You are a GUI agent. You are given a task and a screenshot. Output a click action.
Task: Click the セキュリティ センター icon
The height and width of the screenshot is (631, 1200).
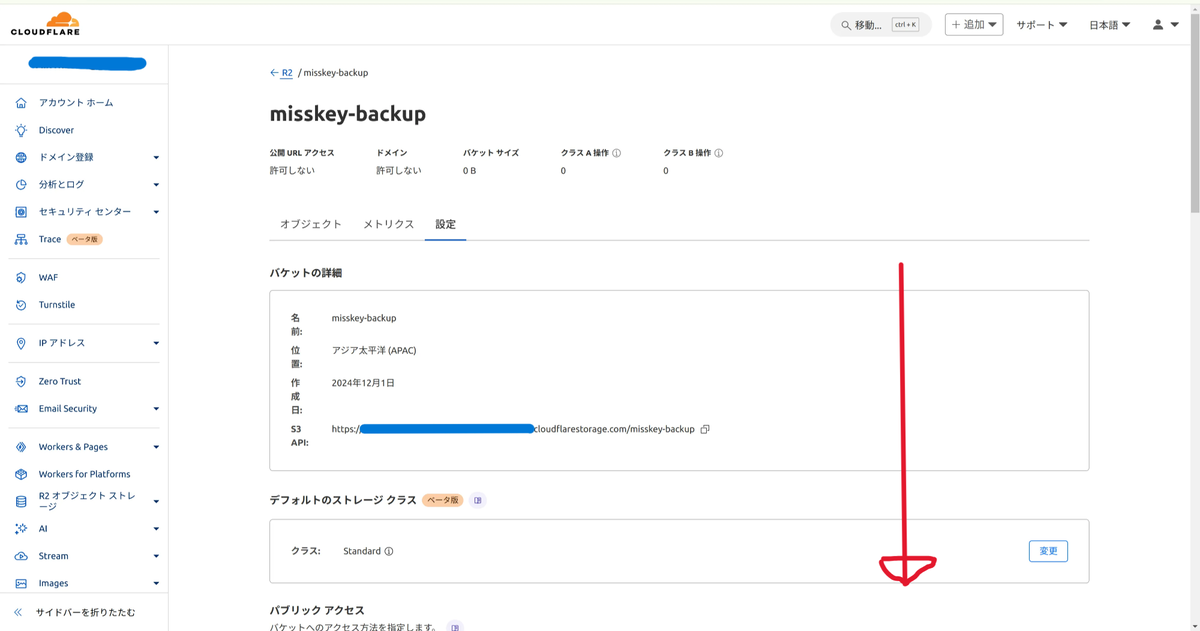[21, 212]
